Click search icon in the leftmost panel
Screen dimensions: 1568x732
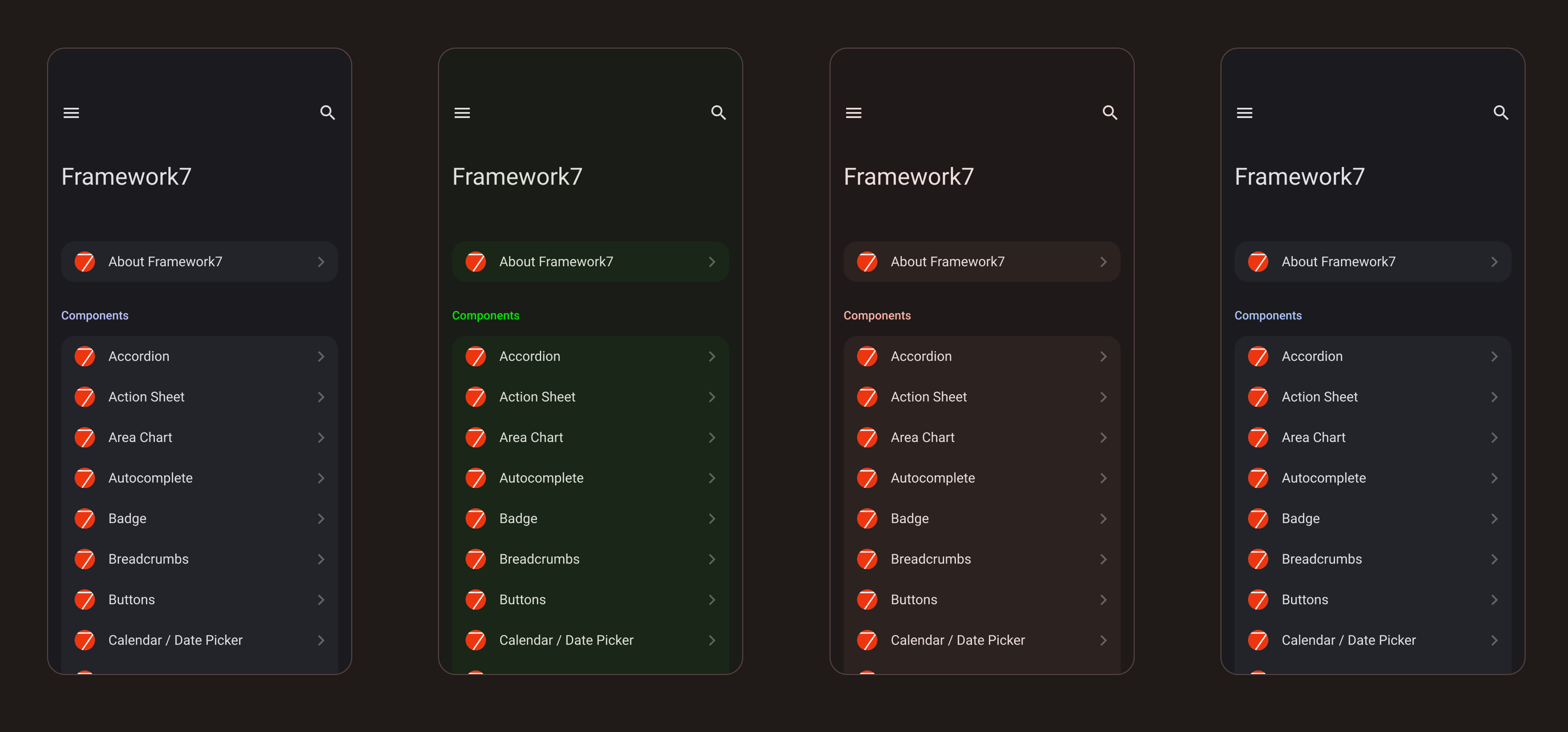click(328, 112)
